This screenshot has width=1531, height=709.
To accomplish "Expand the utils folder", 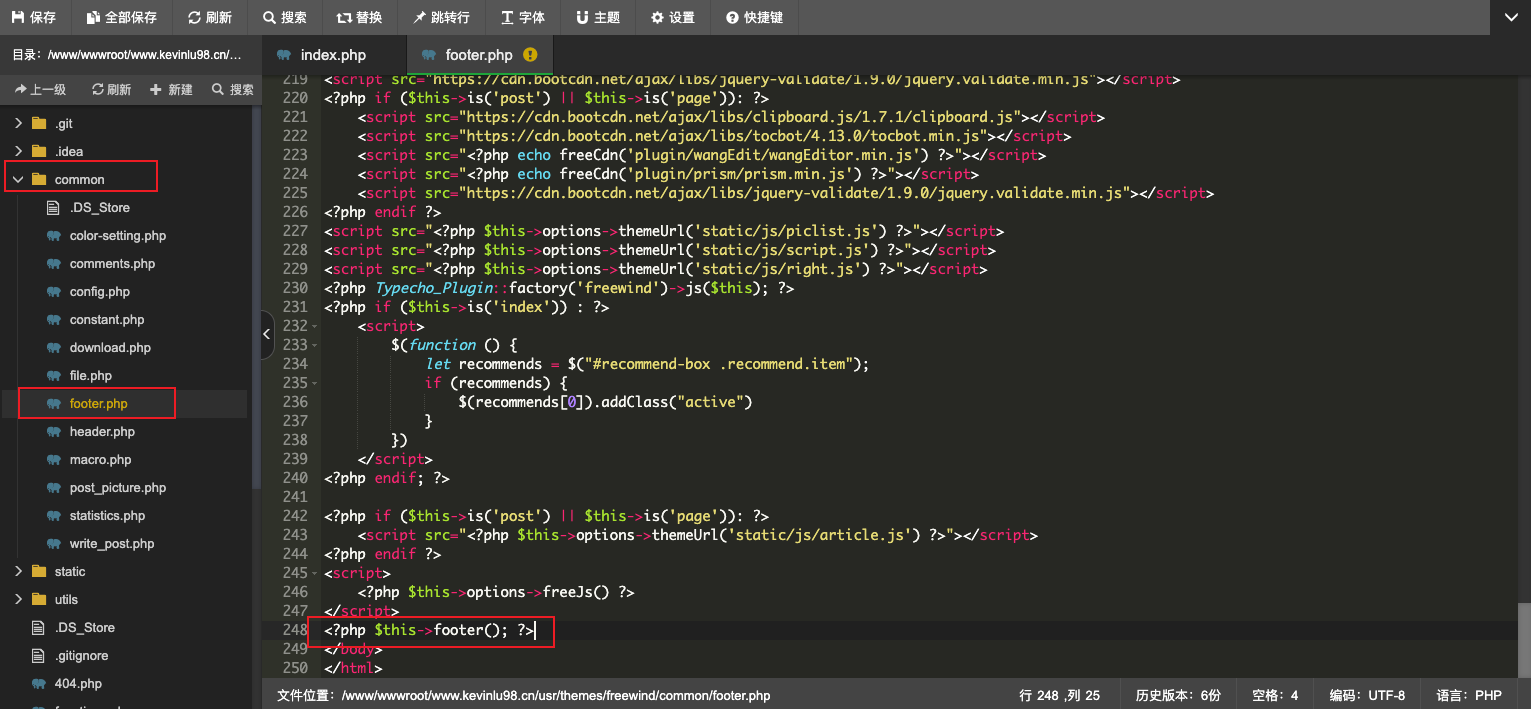I will (18, 600).
